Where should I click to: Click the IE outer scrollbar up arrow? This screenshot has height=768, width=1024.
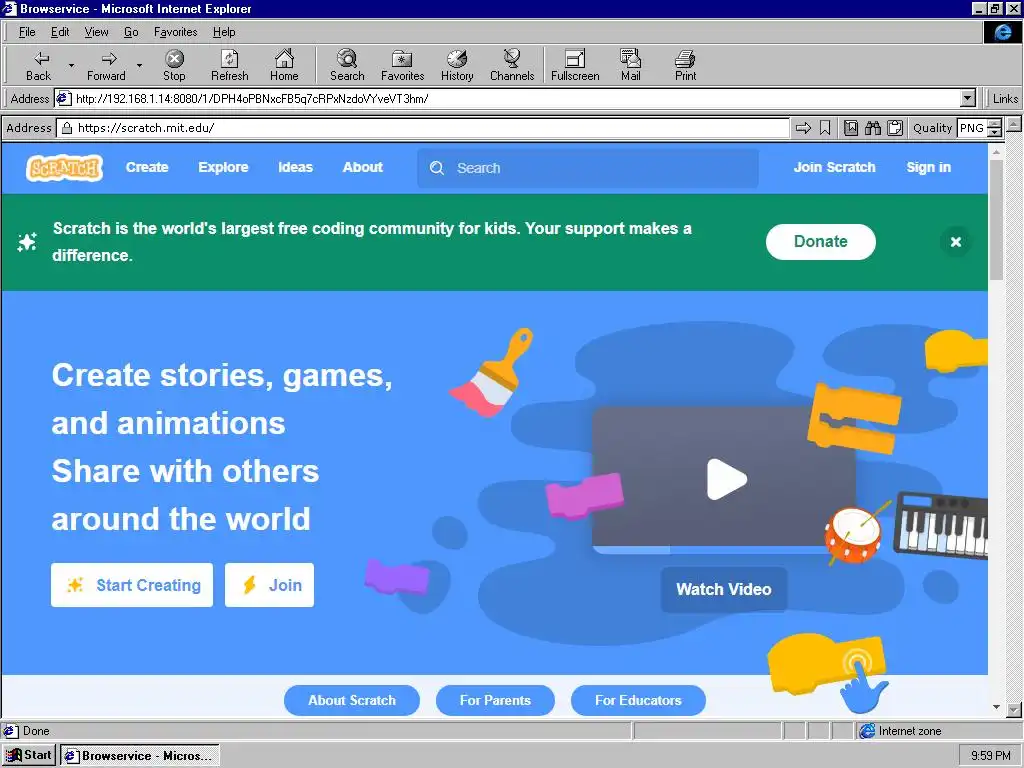coord(1014,123)
